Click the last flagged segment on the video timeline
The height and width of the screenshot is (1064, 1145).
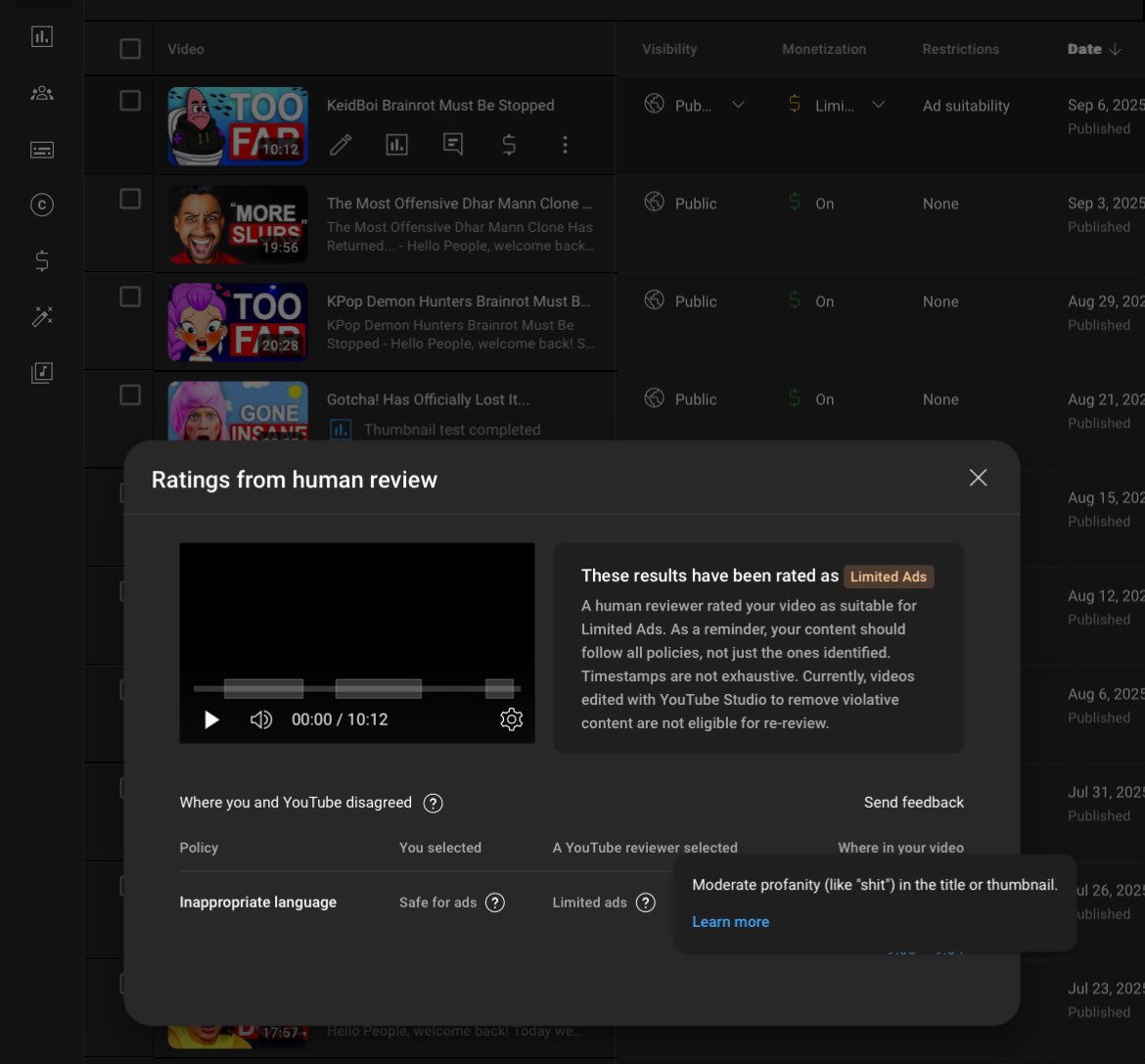pos(499,688)
